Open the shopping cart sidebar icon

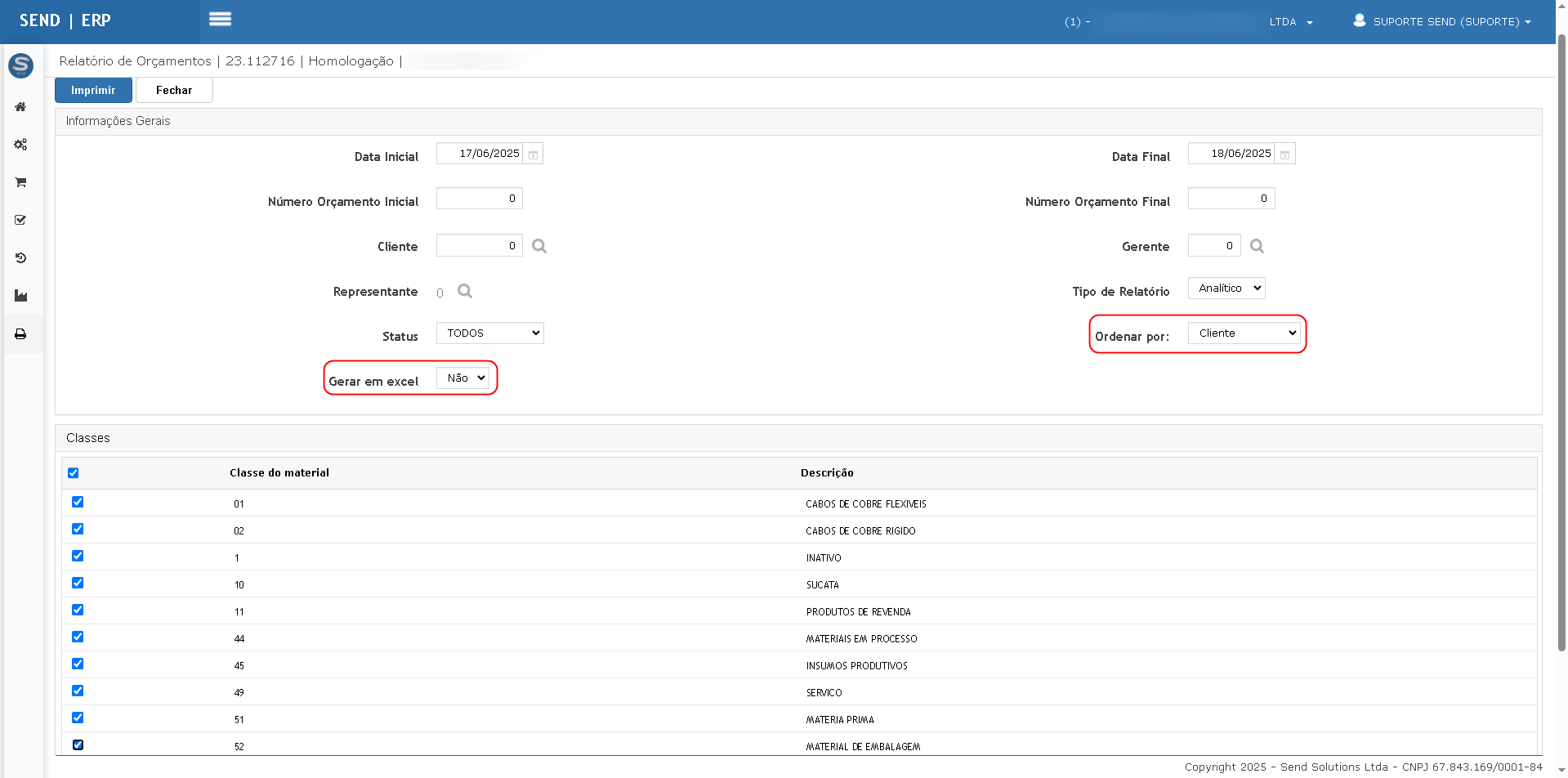tap(20, 182)
